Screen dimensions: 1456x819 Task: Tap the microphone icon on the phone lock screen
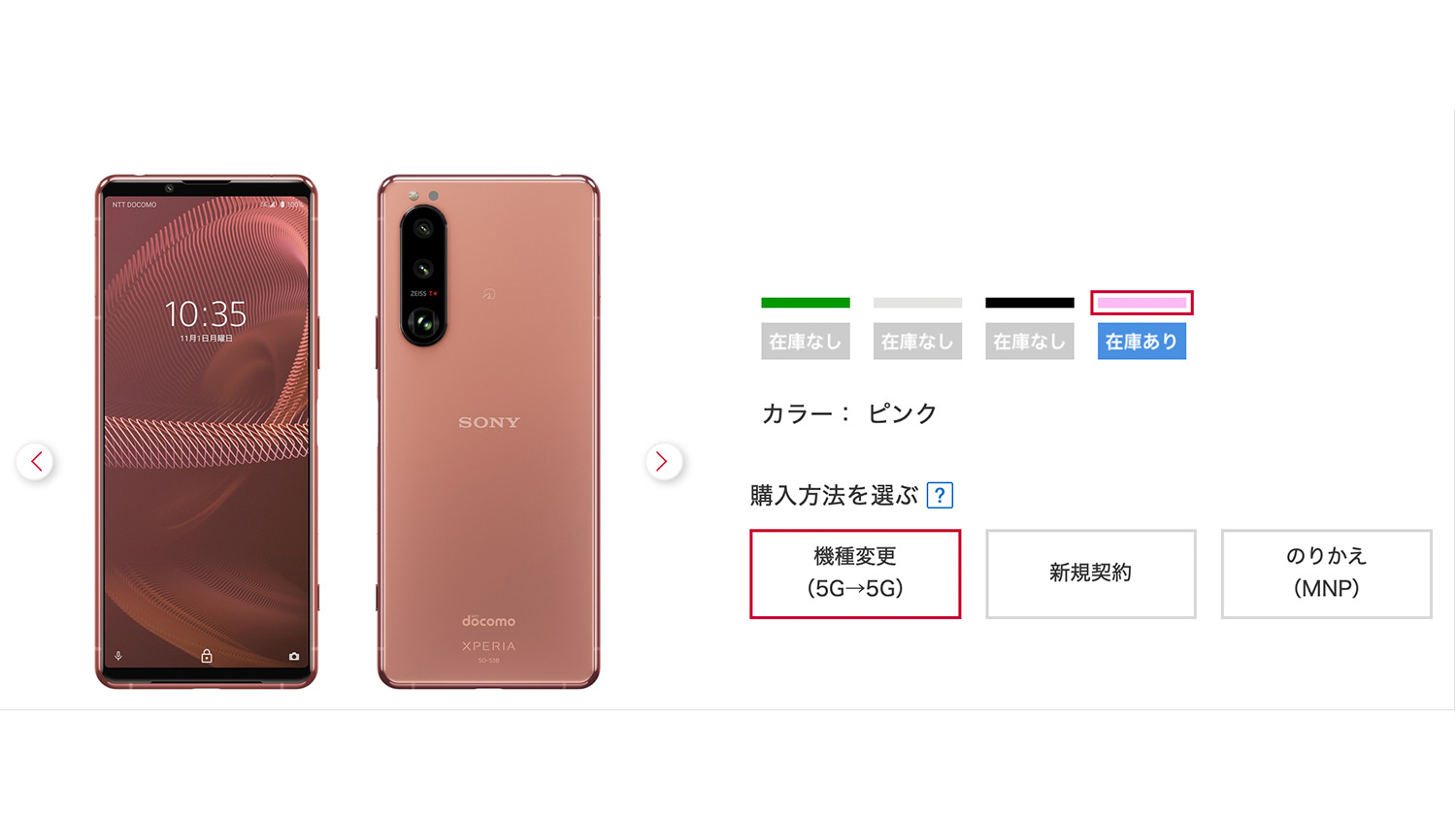(x=118, y=657)
